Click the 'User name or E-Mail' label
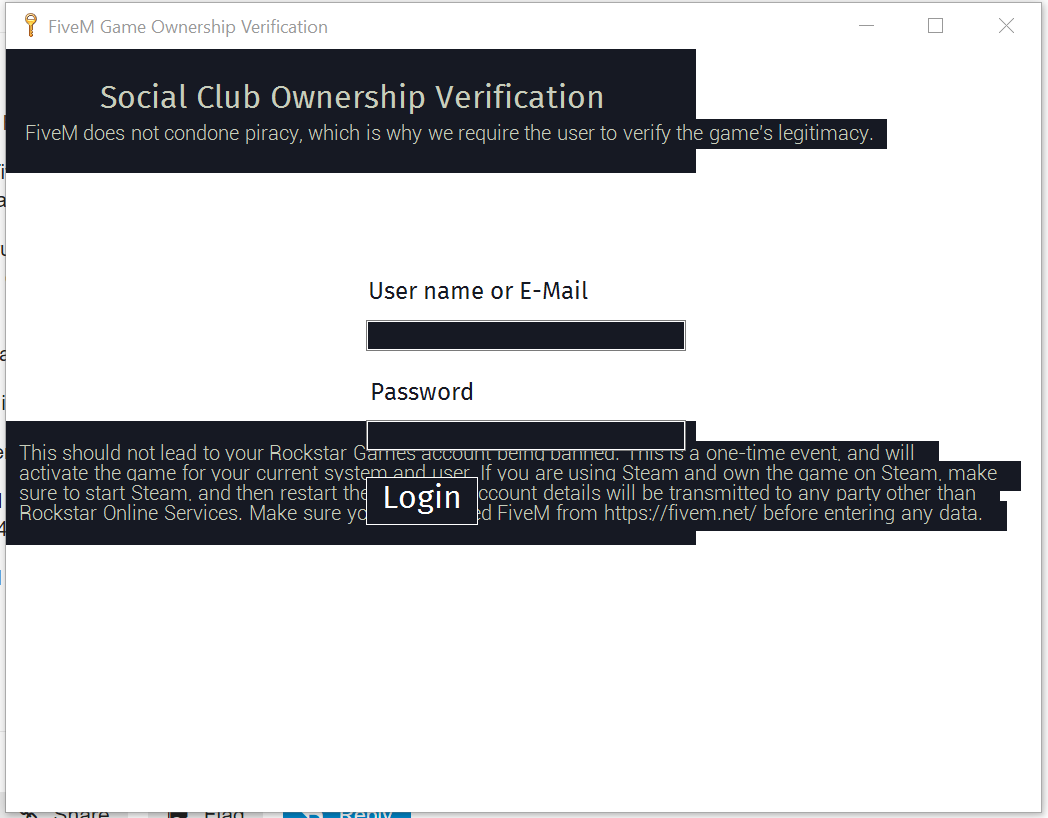 pyautogui.click(x=479, y=291)
